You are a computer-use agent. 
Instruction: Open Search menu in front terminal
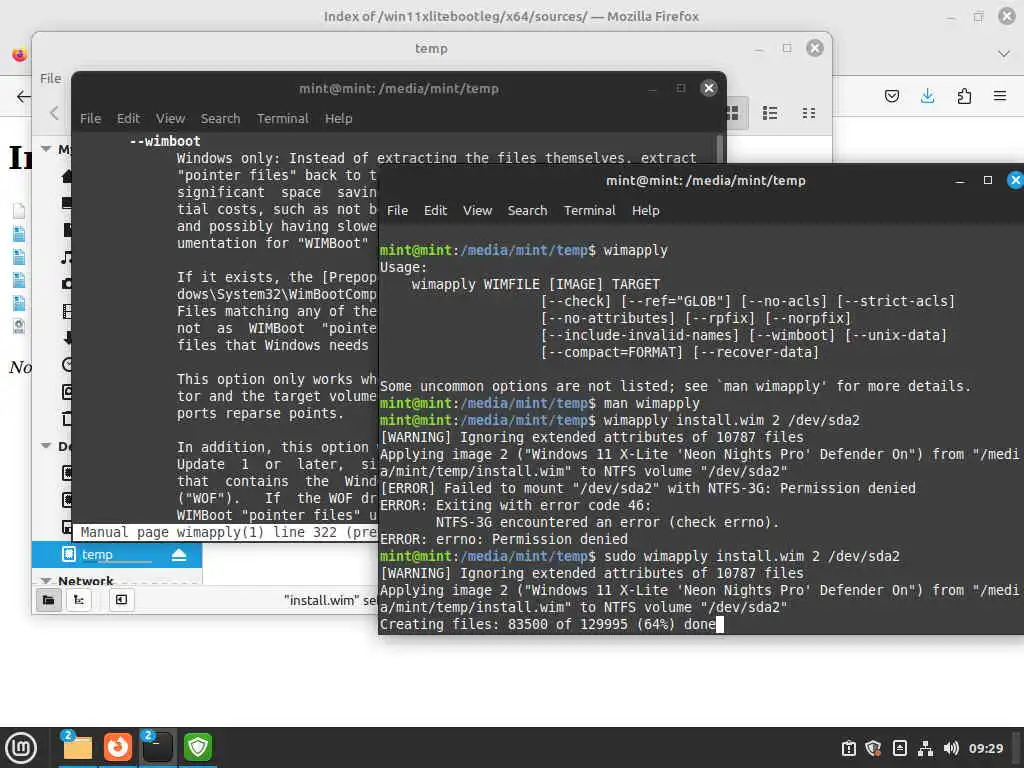(527, 210)
